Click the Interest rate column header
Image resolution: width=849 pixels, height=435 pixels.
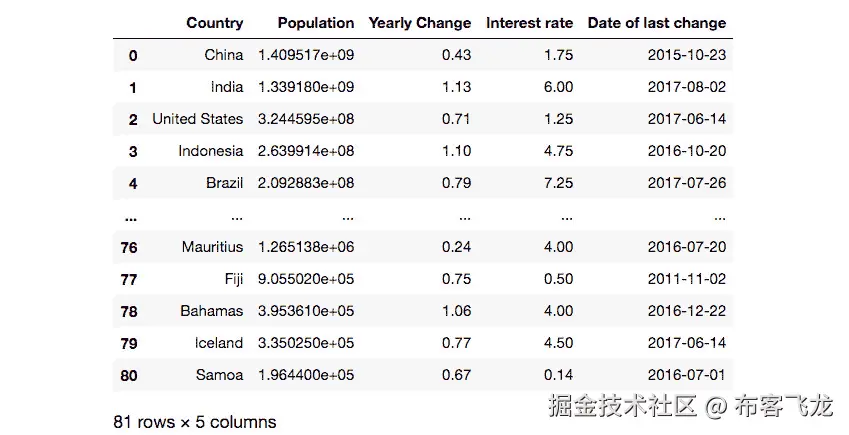point(529,22)
